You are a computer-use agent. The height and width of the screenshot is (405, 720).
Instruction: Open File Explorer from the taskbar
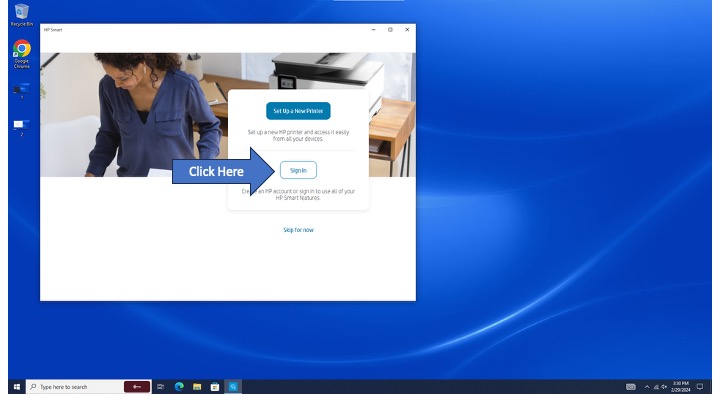click(x=197, y=387)
